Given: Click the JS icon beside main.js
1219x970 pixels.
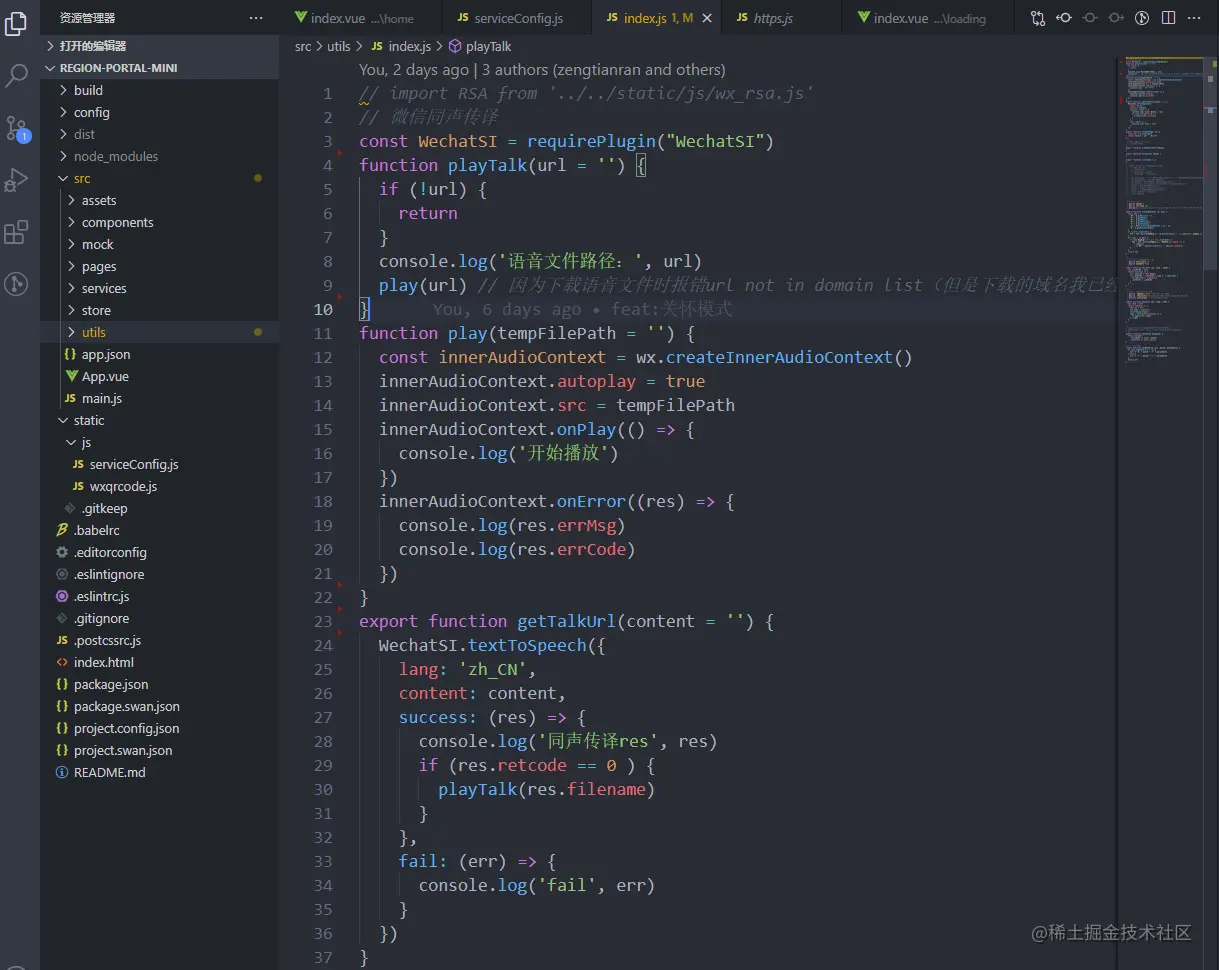Looking at the screenshot, I should click(70, 398).
